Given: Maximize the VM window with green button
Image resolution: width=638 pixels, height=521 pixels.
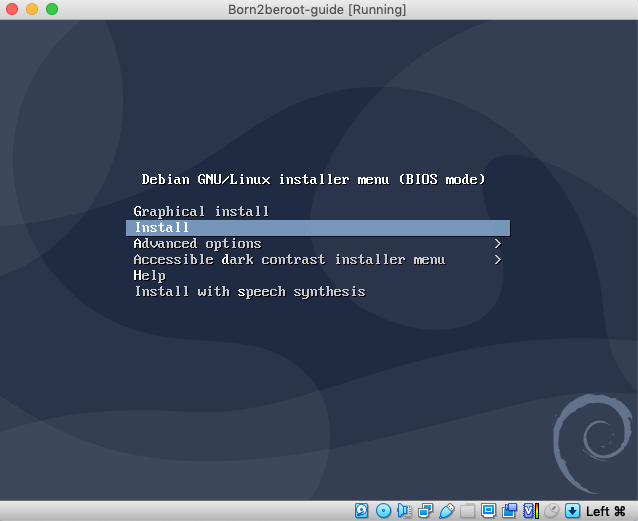Looking at the screenshot, I should [52, 9].
